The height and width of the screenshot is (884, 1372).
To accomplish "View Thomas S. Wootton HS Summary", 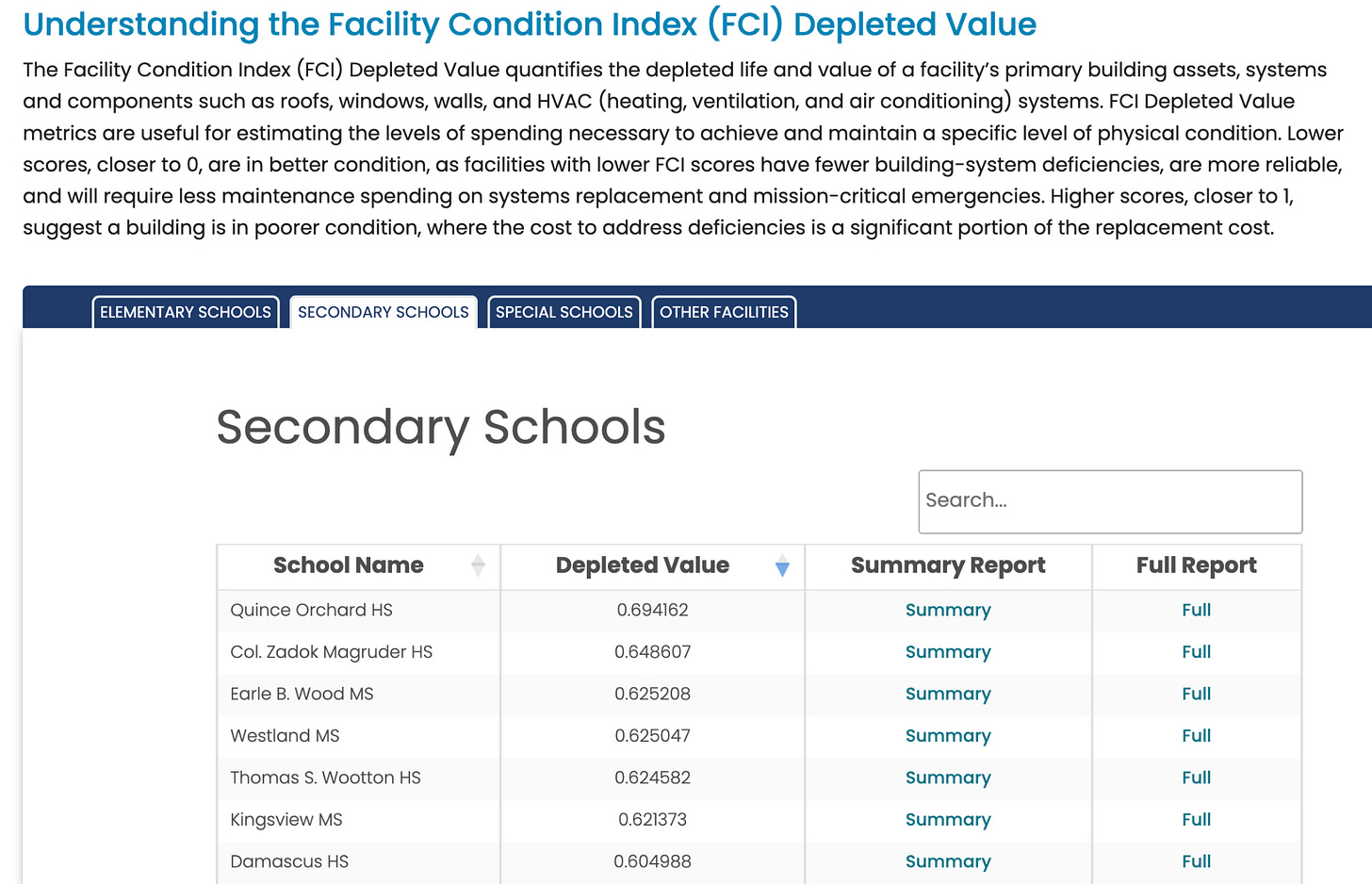I will coord(948,778).
